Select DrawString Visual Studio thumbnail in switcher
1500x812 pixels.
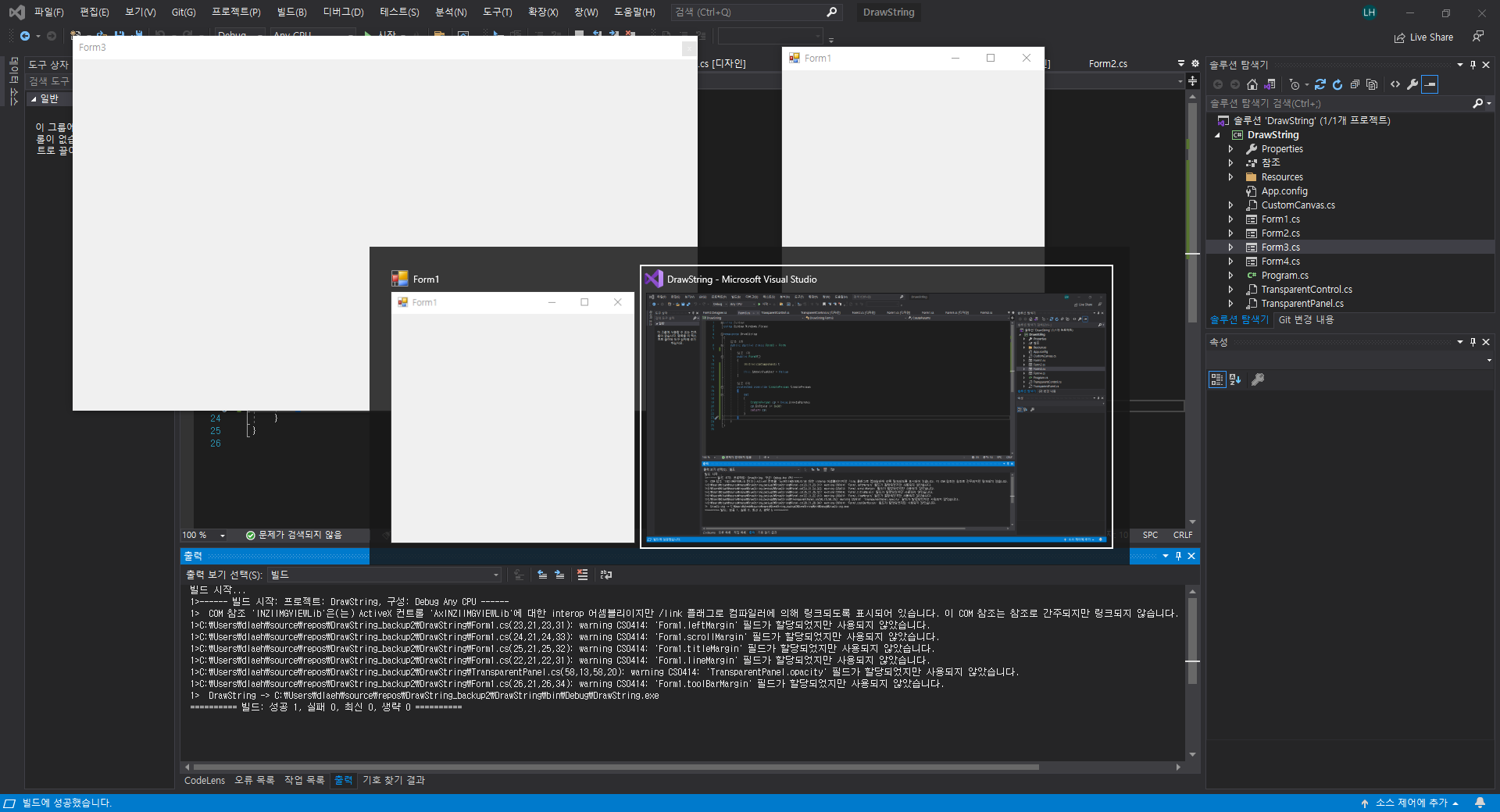[x=877, y=407]
